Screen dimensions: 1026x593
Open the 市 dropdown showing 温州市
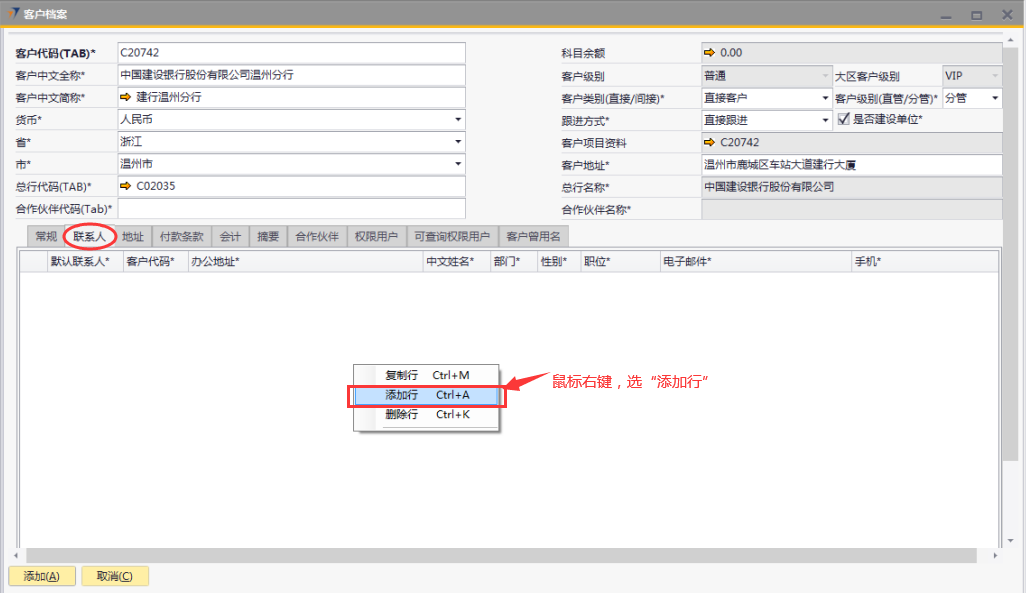tap(458, 164)
